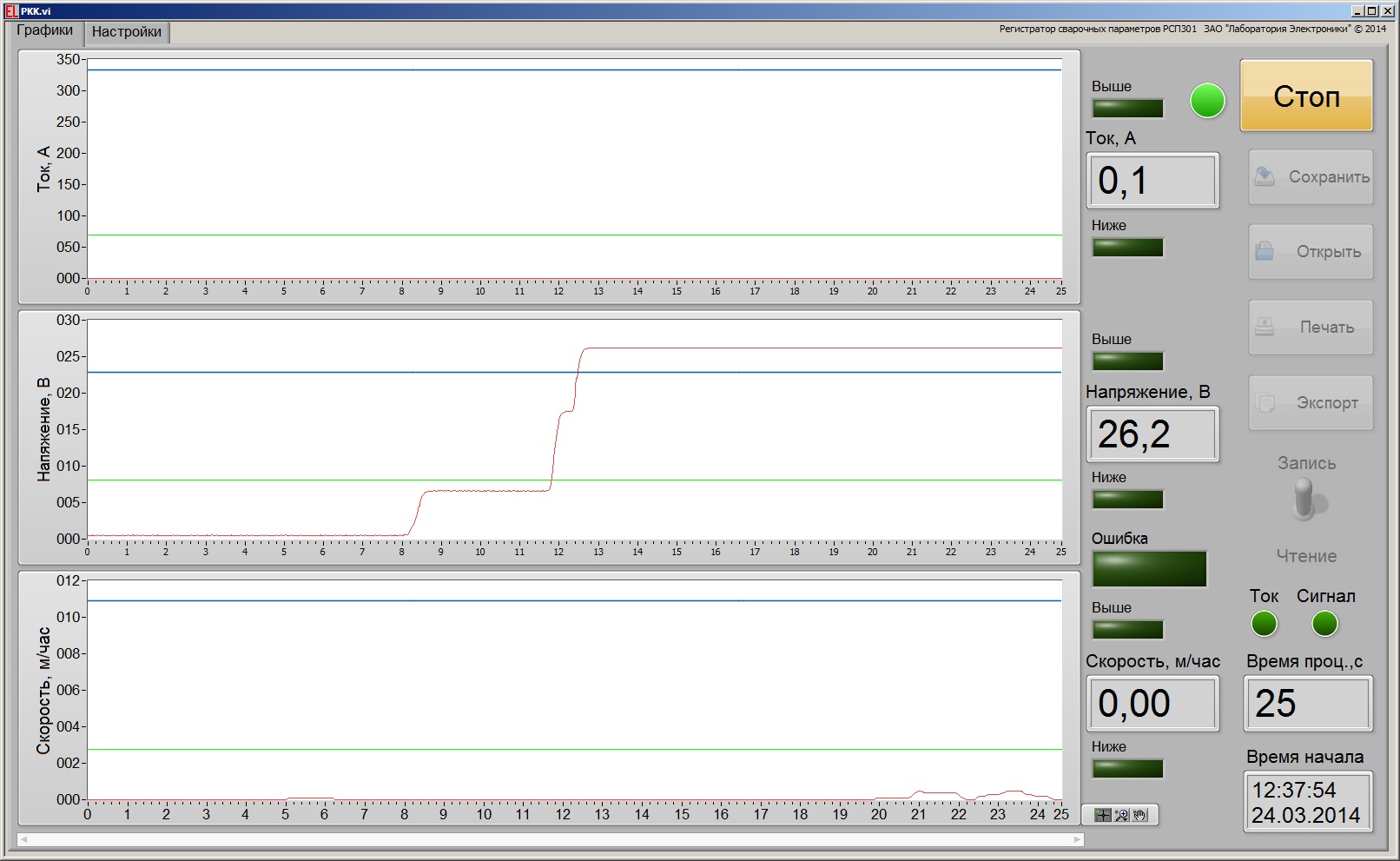Click the Печать button
Viewport: 1400px width, 861px height.
[x=1311, y=328]
